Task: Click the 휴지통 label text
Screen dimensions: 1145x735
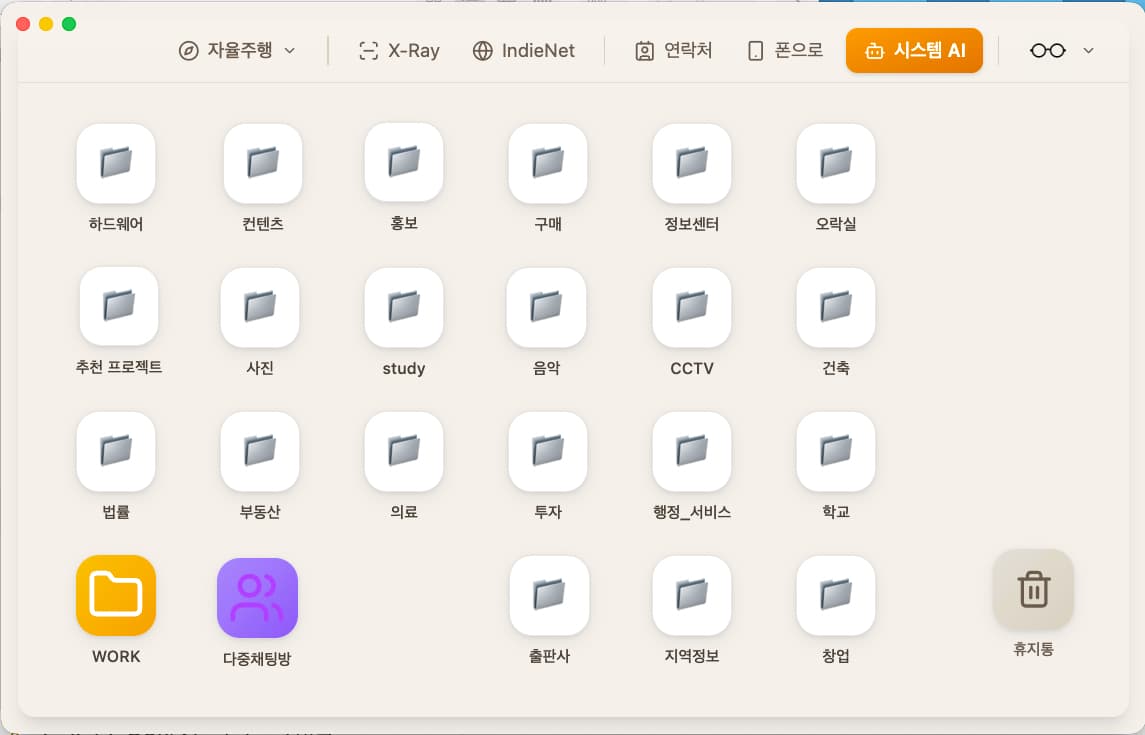Action: (1033, 649)
